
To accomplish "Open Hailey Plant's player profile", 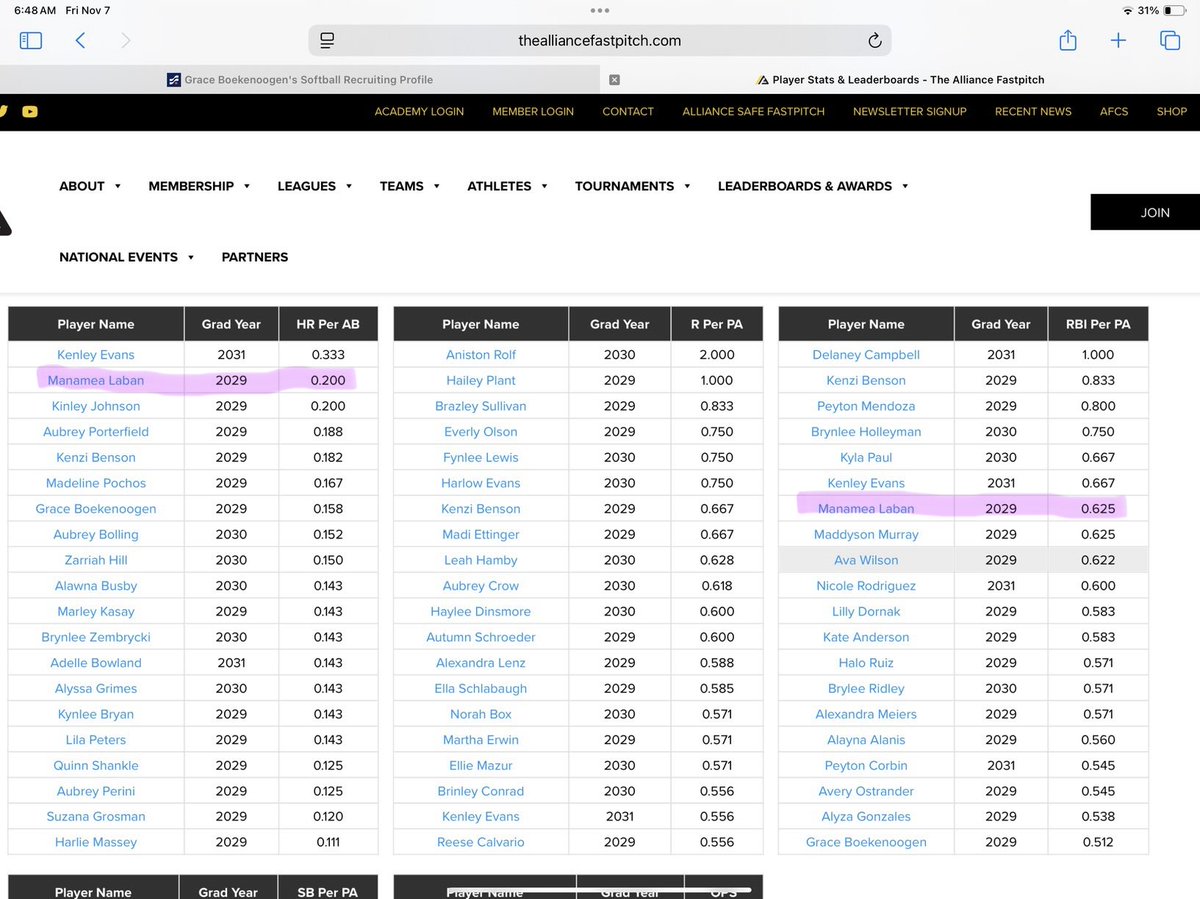I will pyautogui.click(x=481, y=380).
